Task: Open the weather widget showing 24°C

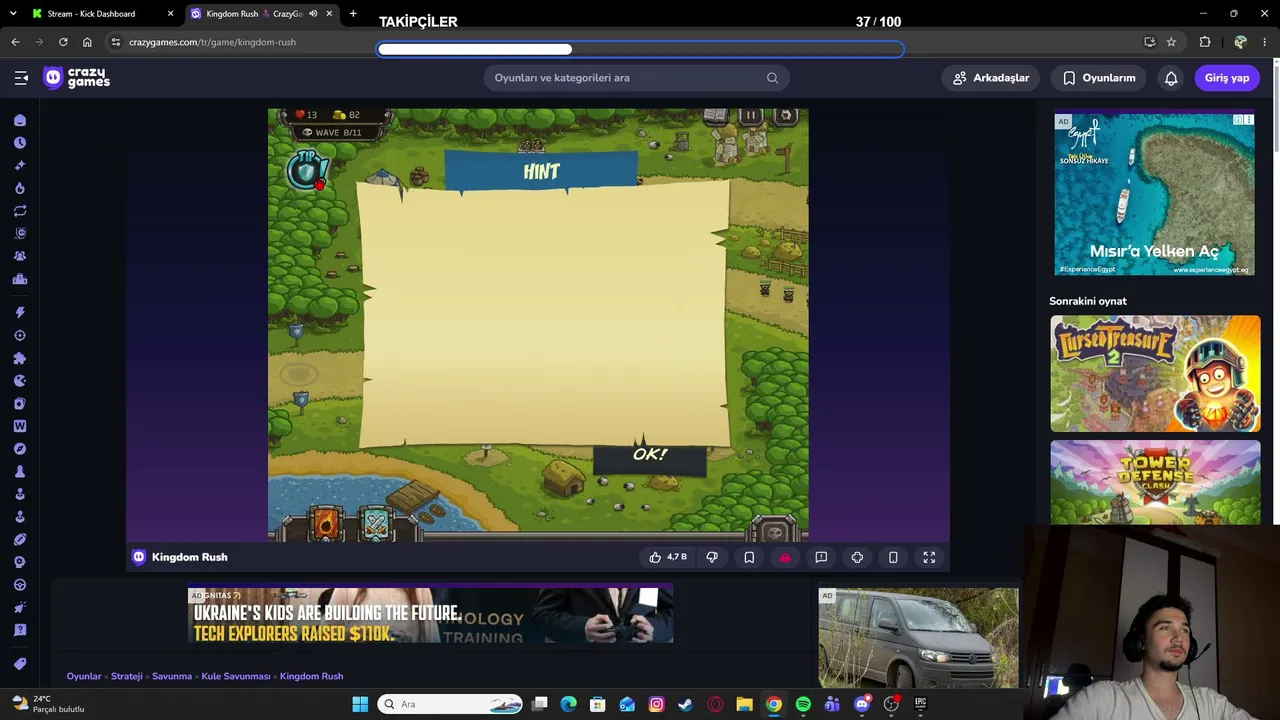Action: pyautogui.click(x=48, y=704)
